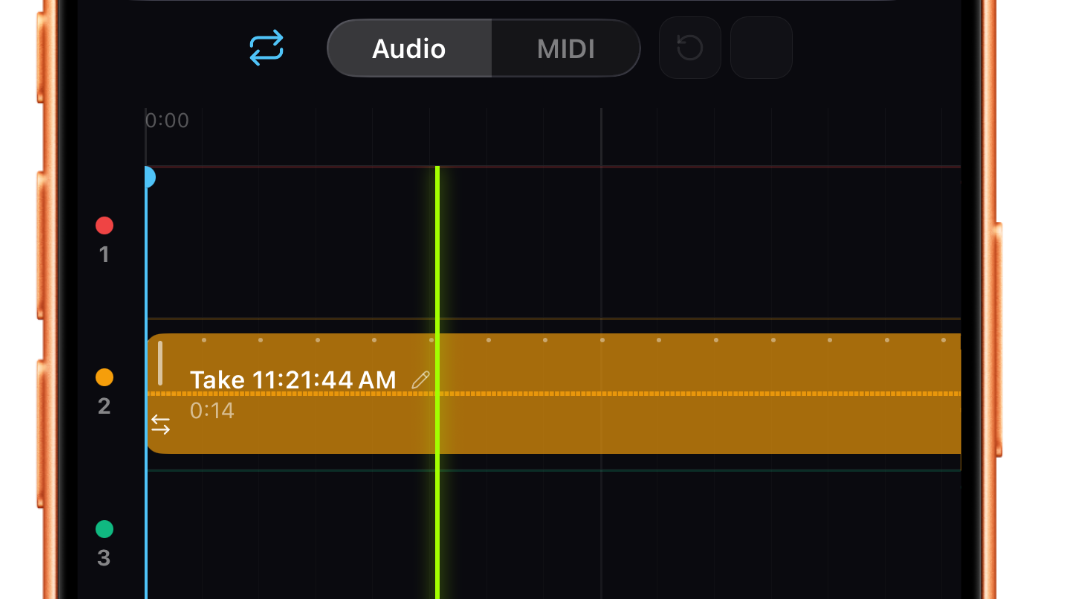Click the 0:00 time label
1076x599 pixels.
click(x=167, y=121)
